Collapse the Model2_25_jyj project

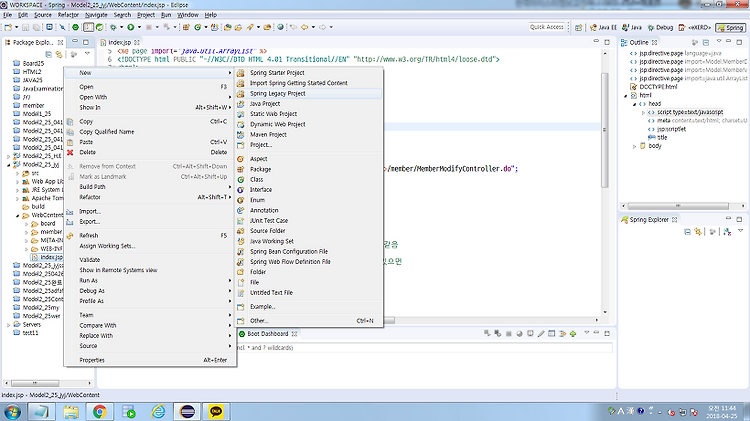click(x=8, y=165)
